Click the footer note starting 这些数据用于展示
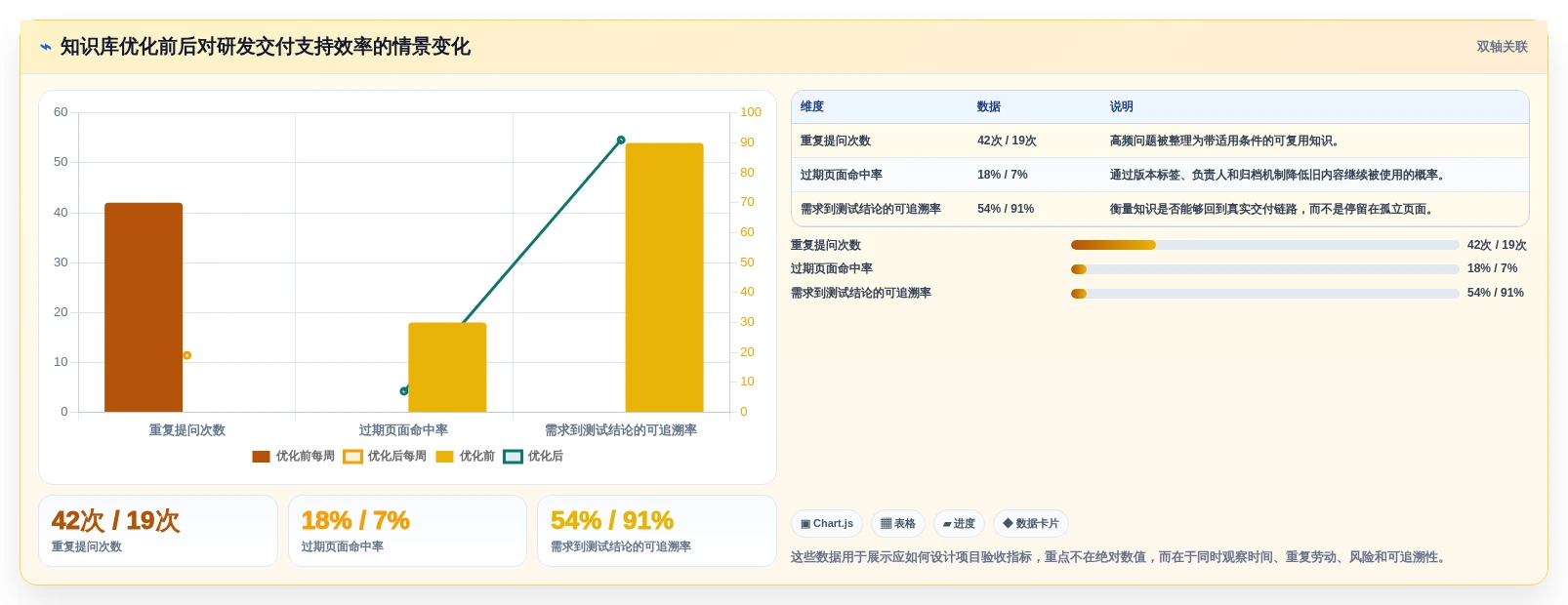 [x=1120, y=557]
